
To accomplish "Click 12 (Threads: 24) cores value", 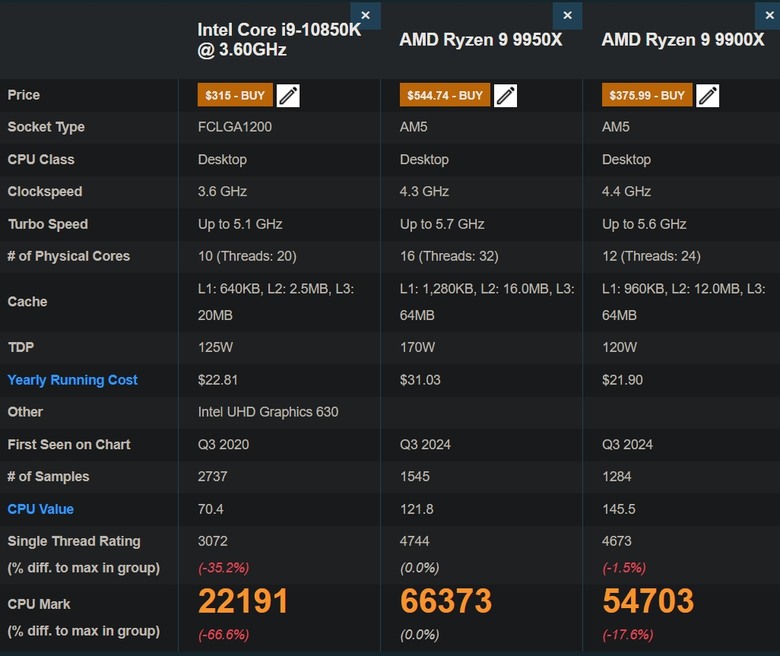I will (651, 256).
